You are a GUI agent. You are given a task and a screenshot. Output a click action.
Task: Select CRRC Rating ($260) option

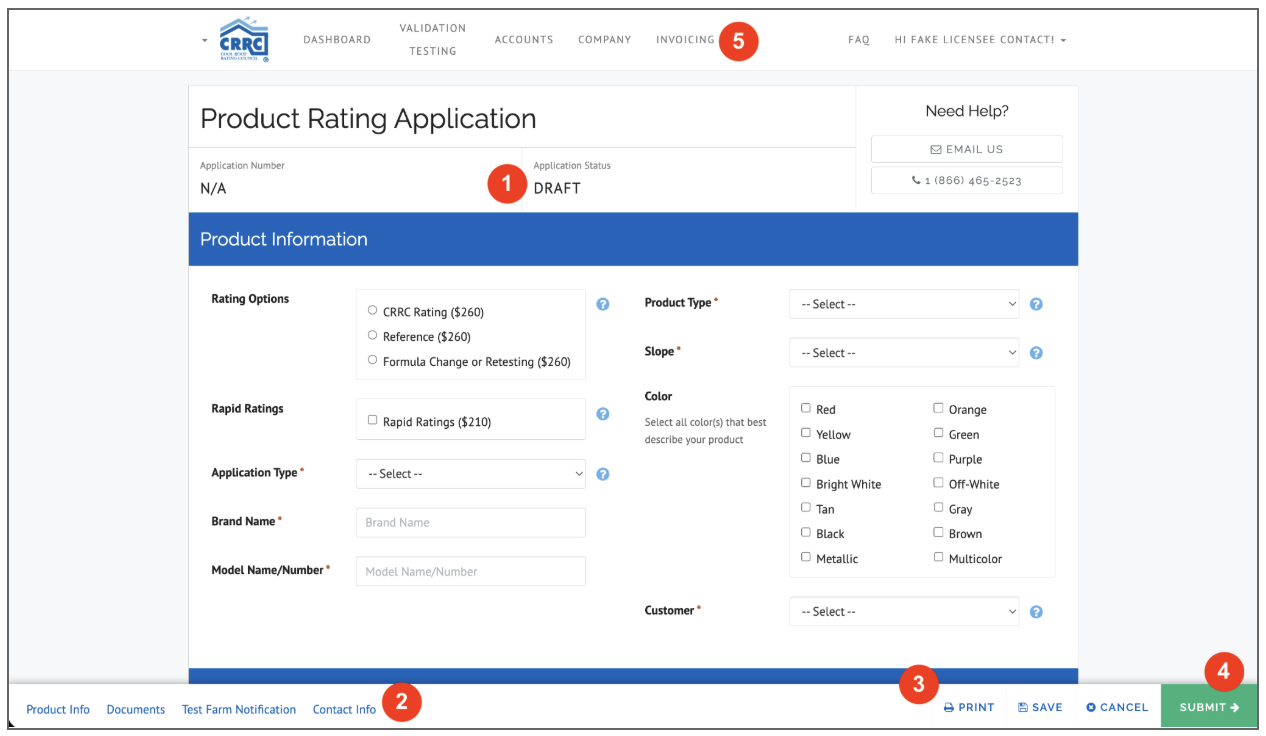(373, 311)
